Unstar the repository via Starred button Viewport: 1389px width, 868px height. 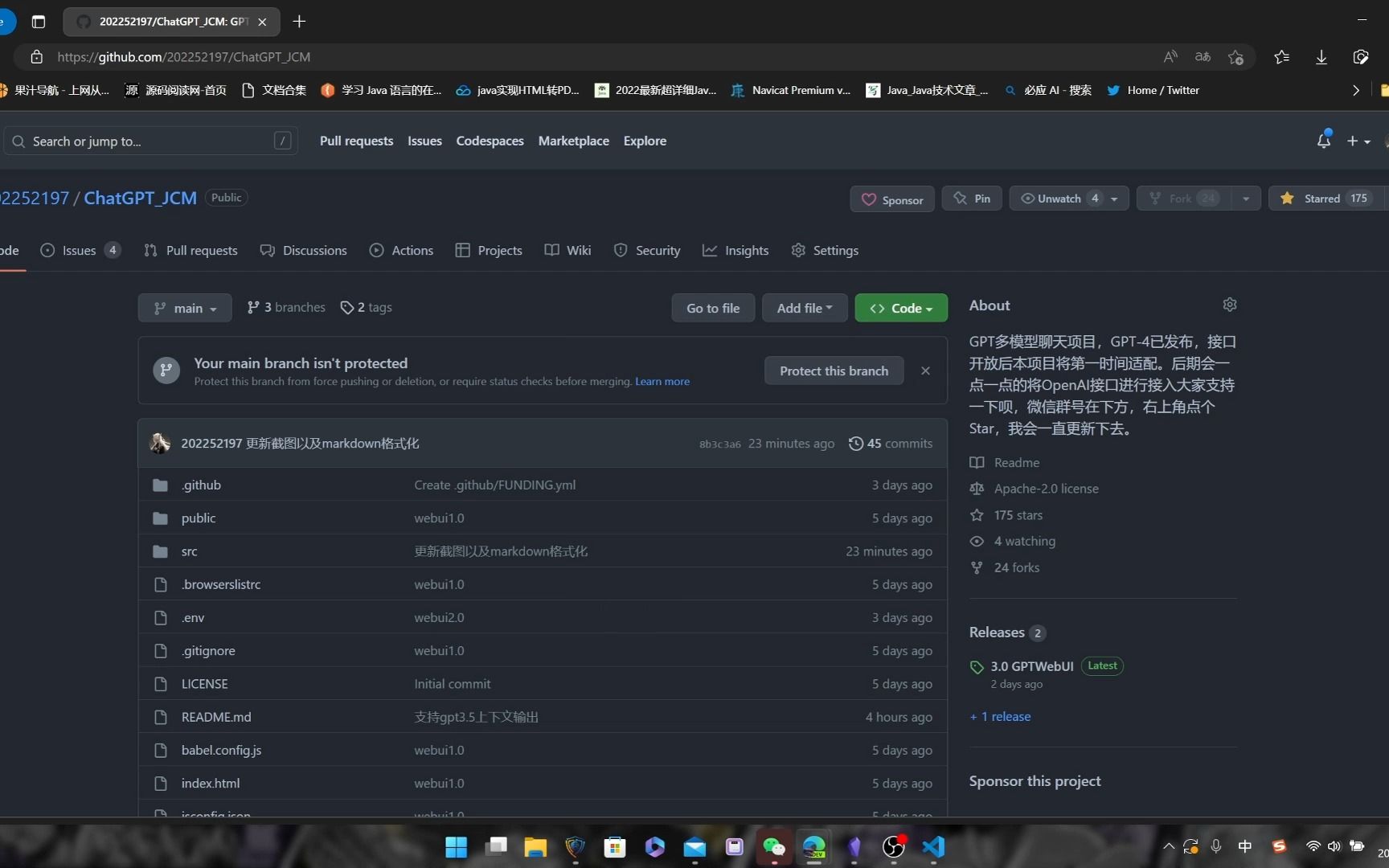(x=1323, y=198)
